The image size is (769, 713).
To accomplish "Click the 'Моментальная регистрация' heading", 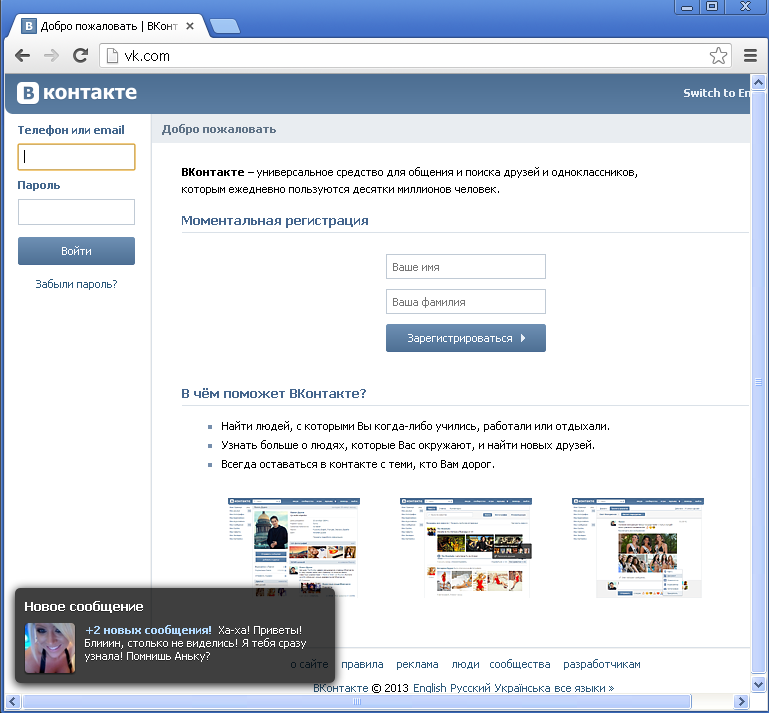I will pos(275,221).
